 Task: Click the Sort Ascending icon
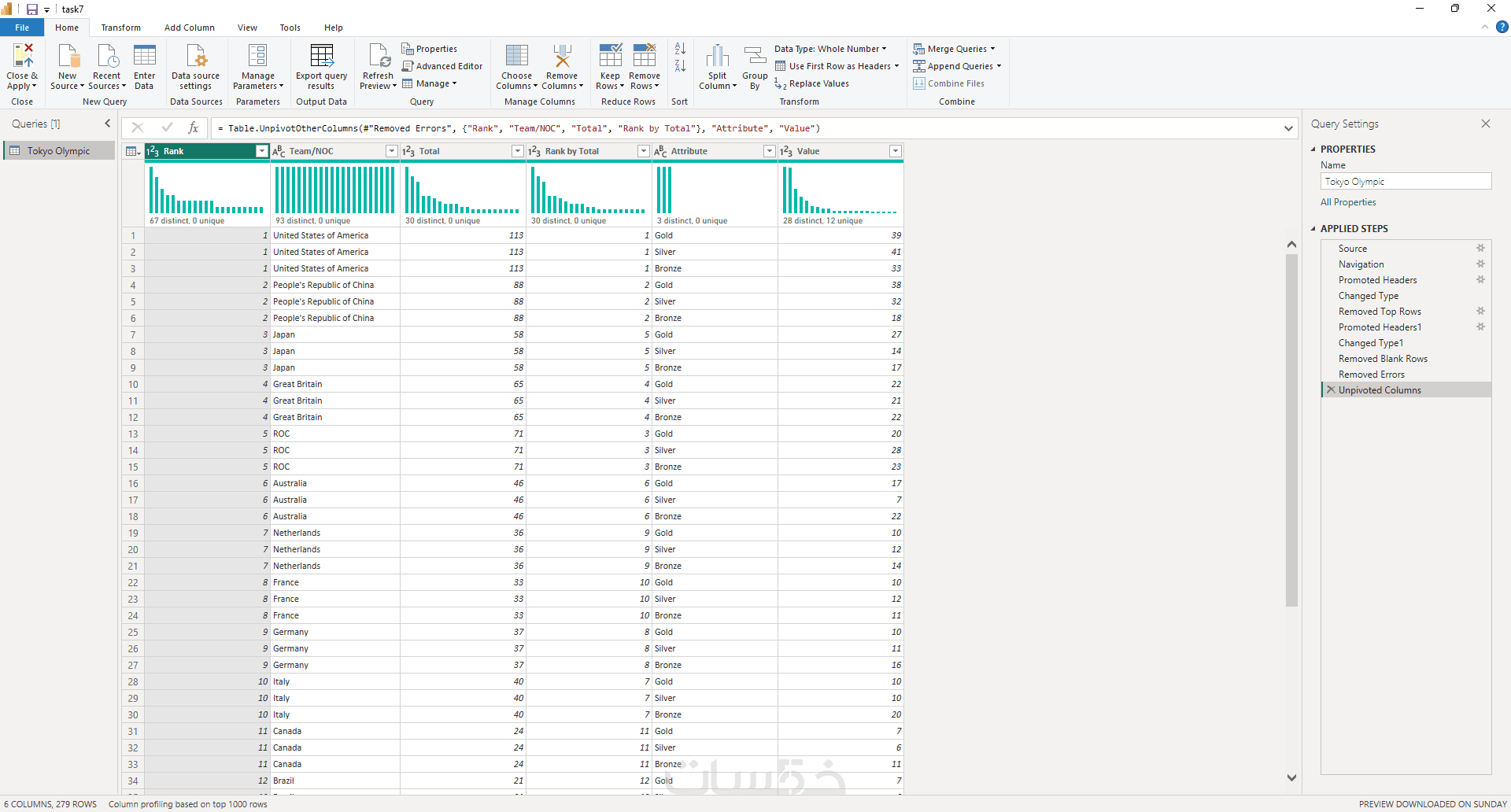click(x=681, y=49)
